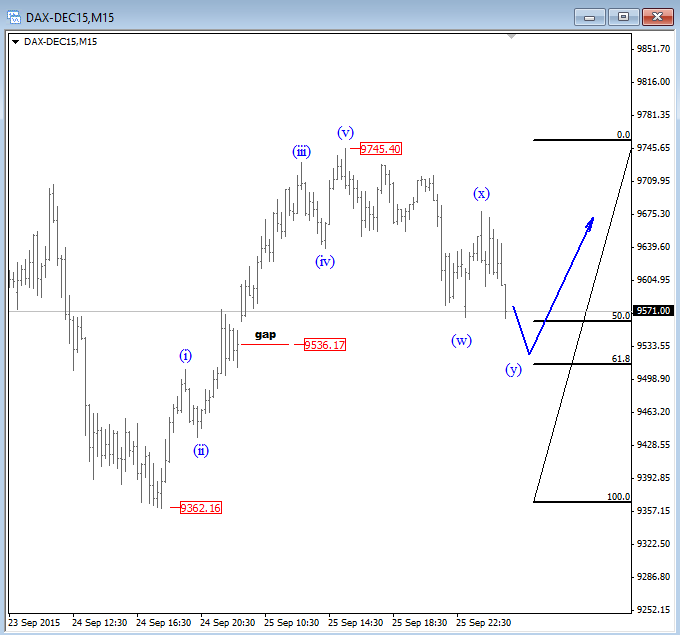Screen dimensions: 680x635
Task: Minimize the chart window
Action: pyautogui.click(x=591, y=16)
